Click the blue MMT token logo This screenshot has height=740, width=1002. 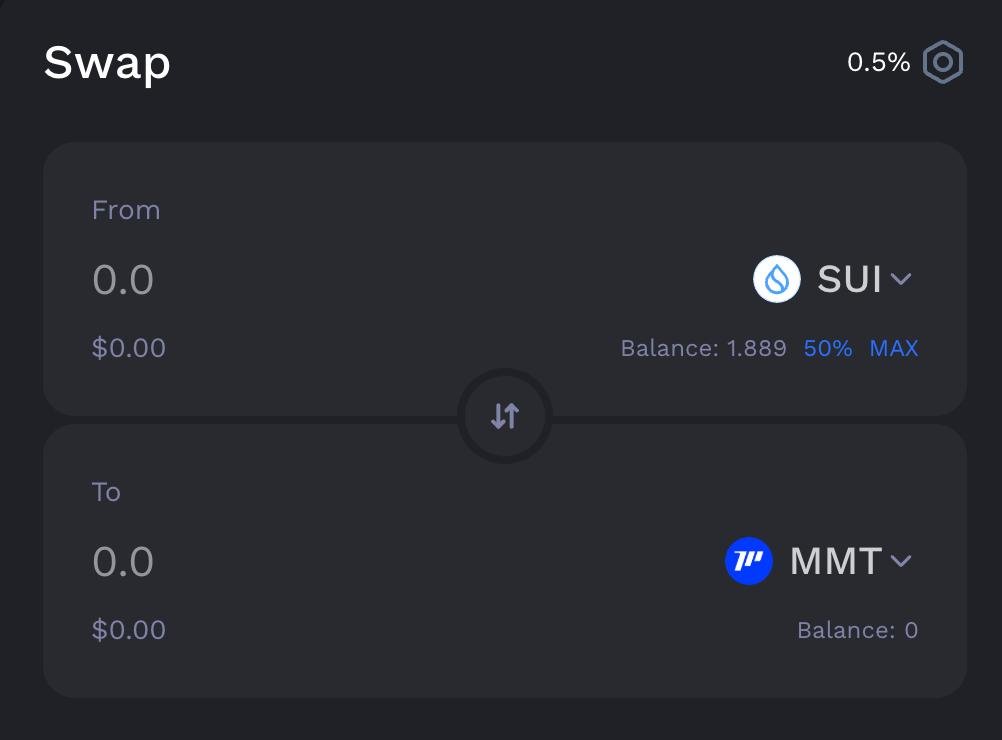pos(749,561)
